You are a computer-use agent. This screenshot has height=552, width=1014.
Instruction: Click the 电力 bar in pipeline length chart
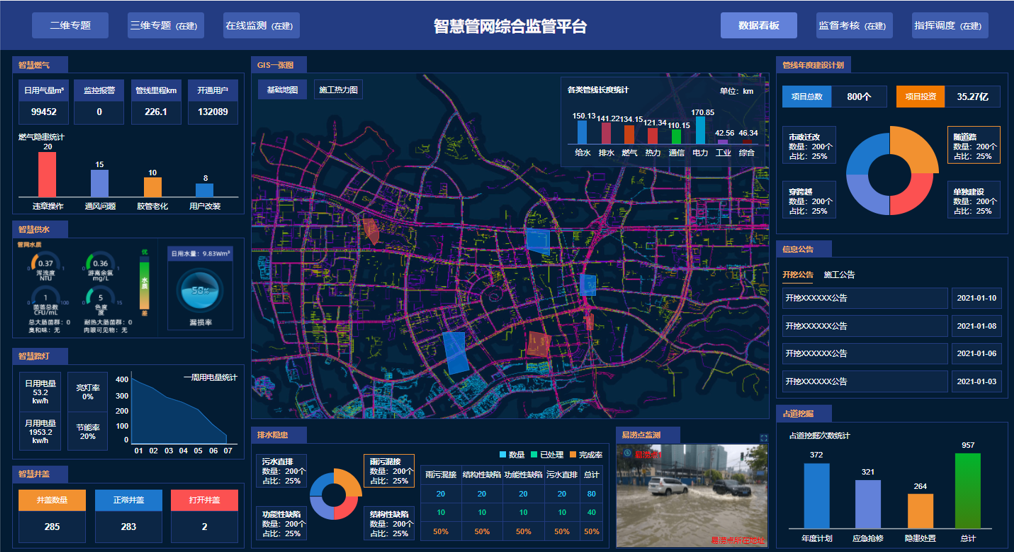700,131
